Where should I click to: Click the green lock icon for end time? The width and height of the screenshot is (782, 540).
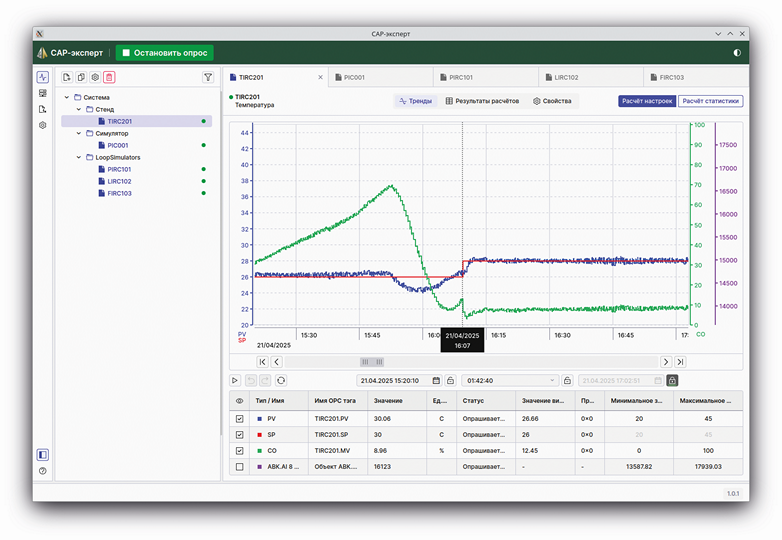[x=672, y=380]
